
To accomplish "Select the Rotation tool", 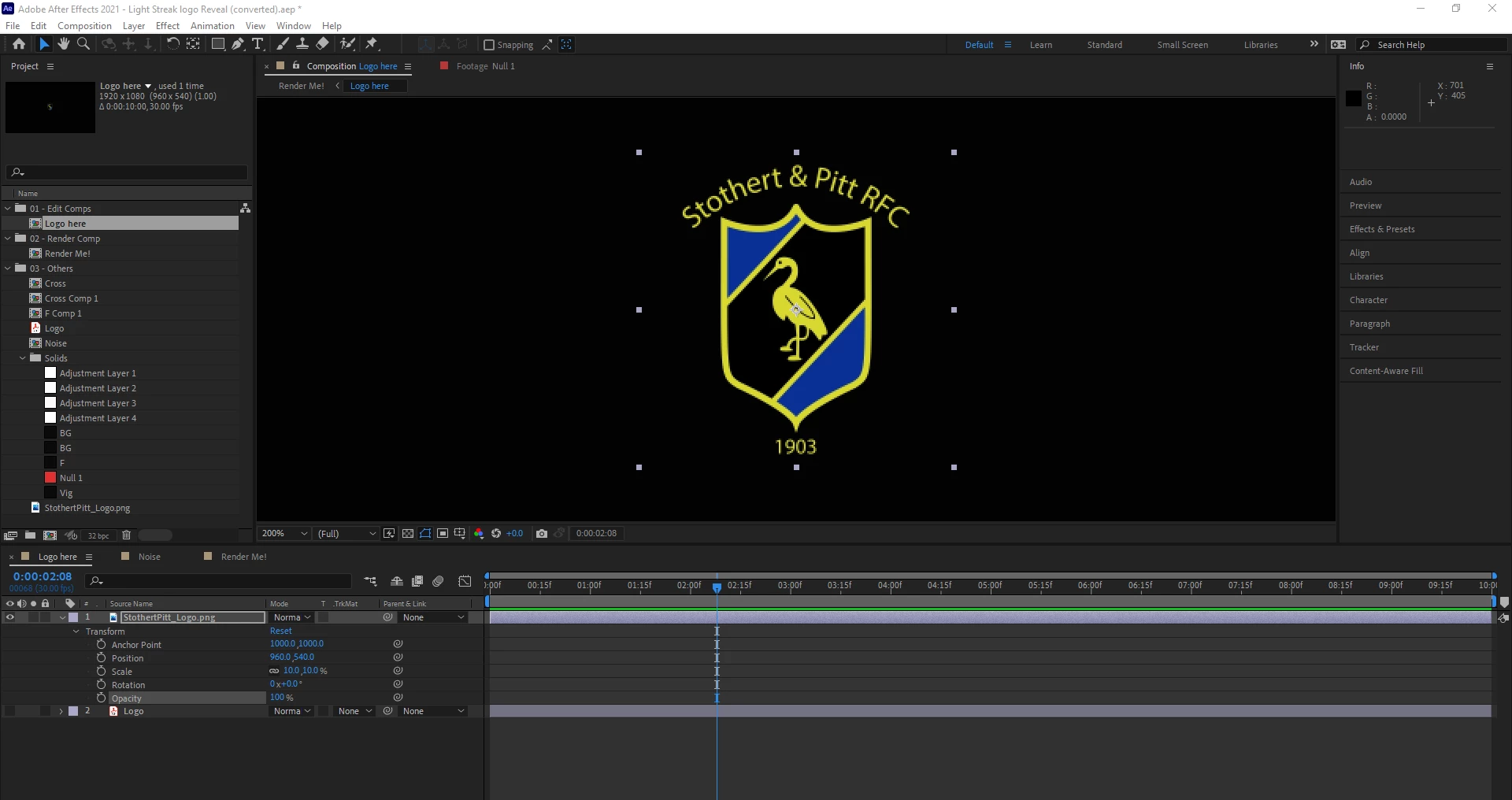I will click(x=173, y=44).
